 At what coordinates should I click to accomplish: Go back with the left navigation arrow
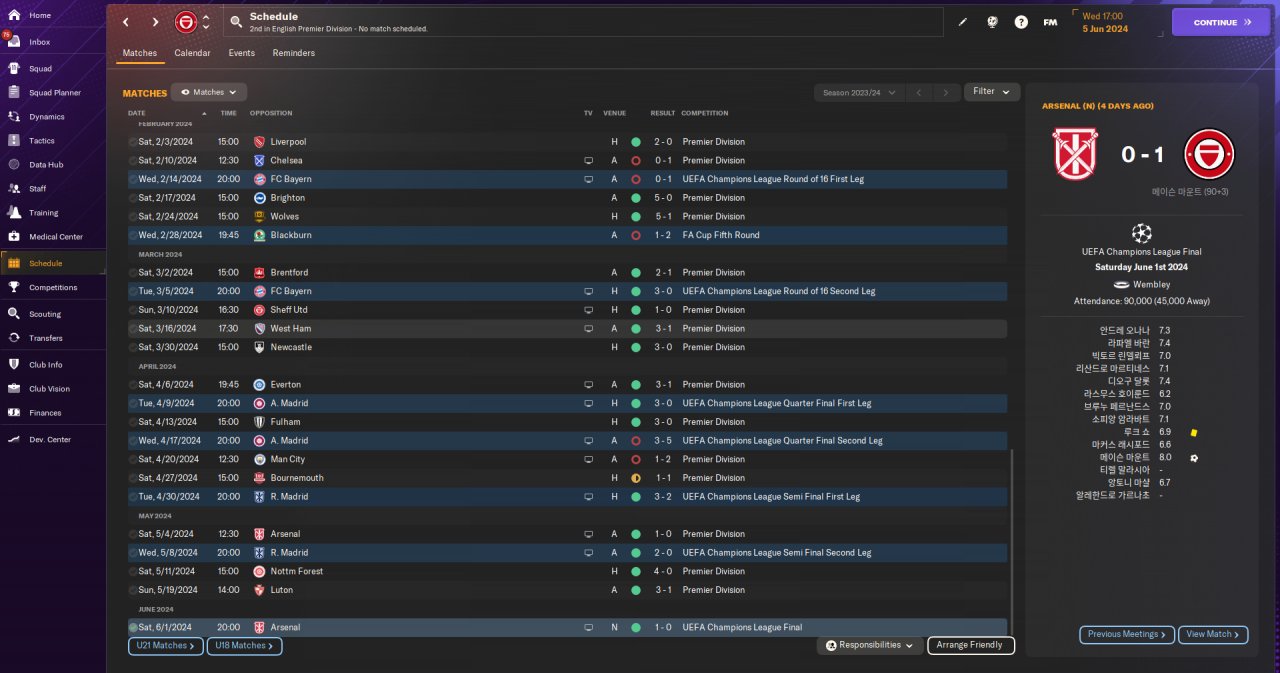[126, 22]
